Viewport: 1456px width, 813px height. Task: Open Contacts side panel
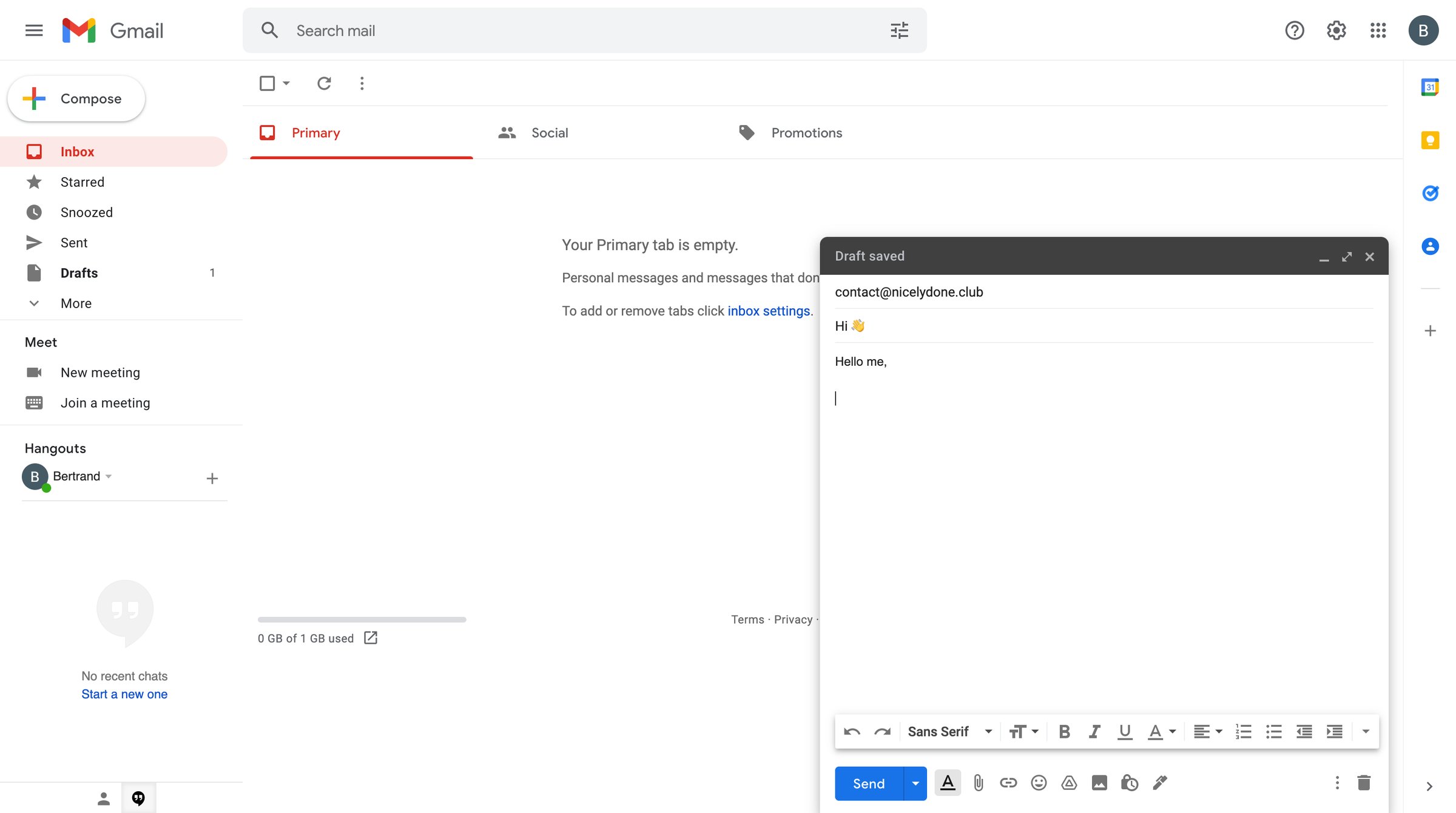click(x=1430, y=246)
